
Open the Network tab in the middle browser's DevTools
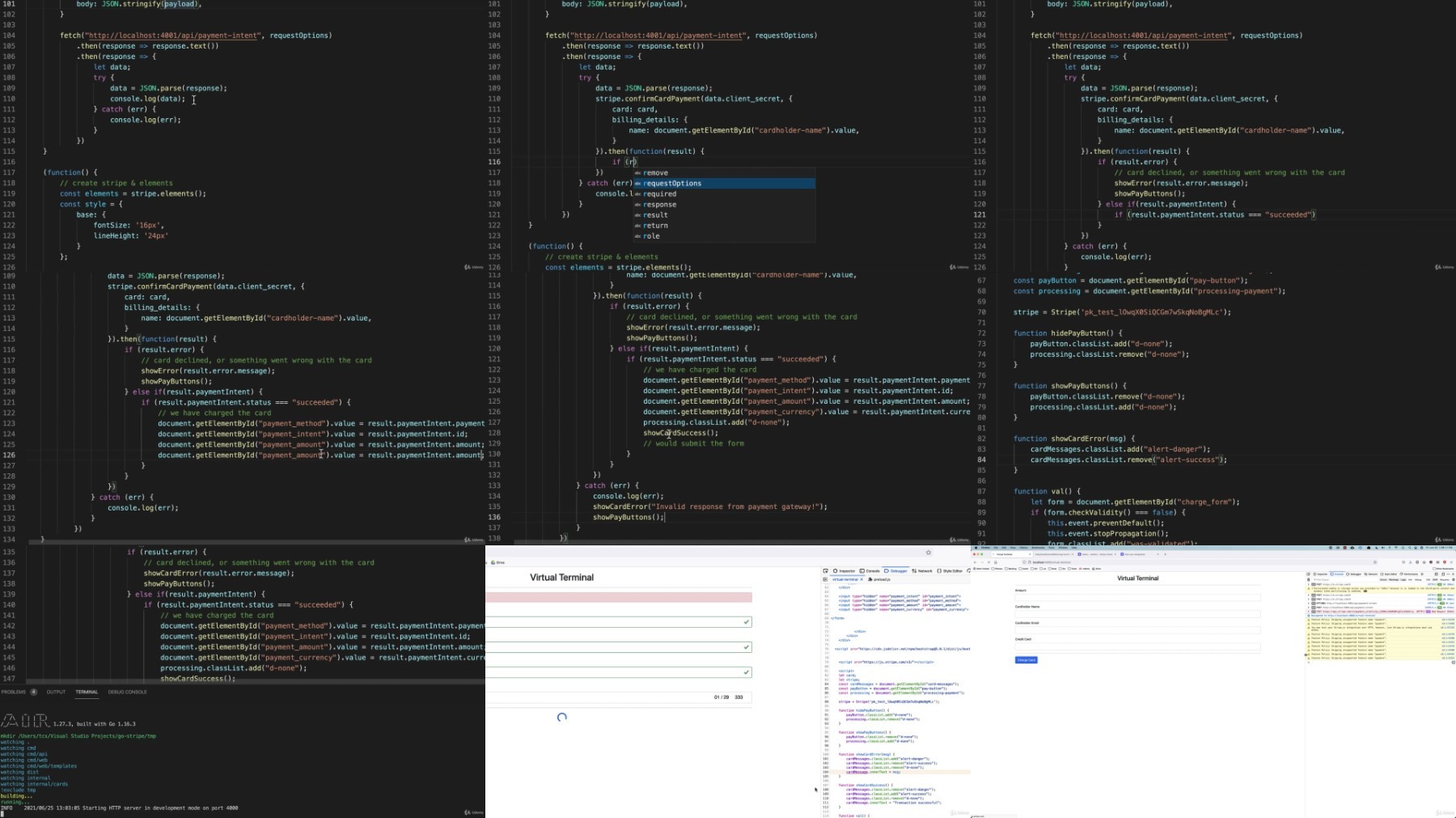pos(922,570)
